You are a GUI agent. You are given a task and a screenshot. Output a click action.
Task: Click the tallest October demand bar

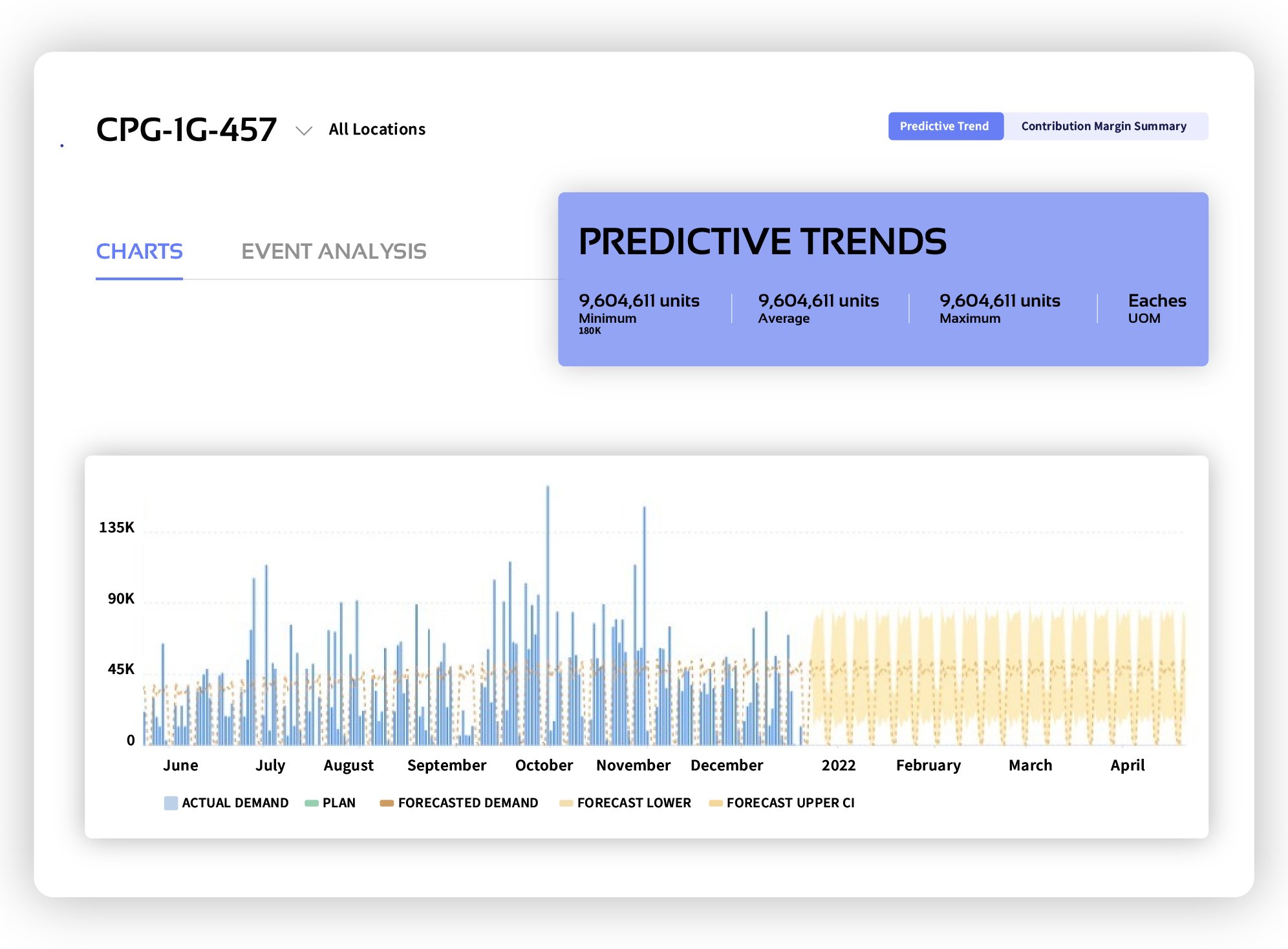tap(548, 615)
